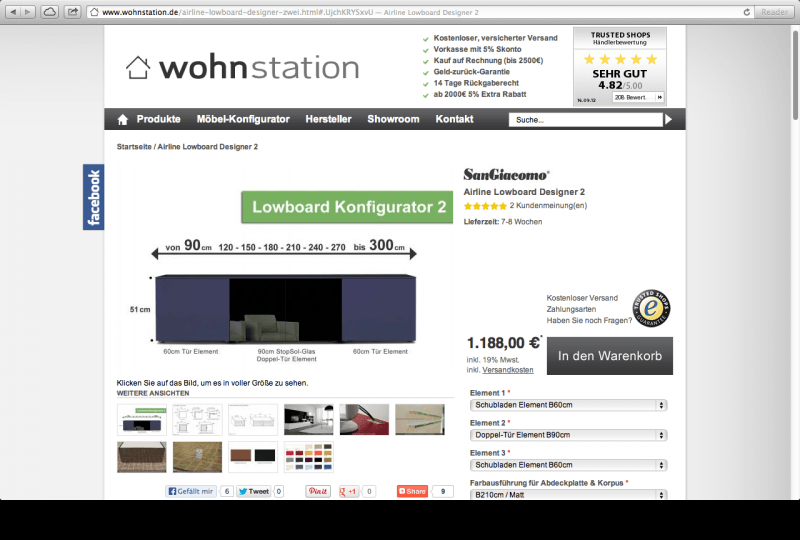Click the Google +1 button
Screen dimensions: 800x540
[x=349, y=491]
